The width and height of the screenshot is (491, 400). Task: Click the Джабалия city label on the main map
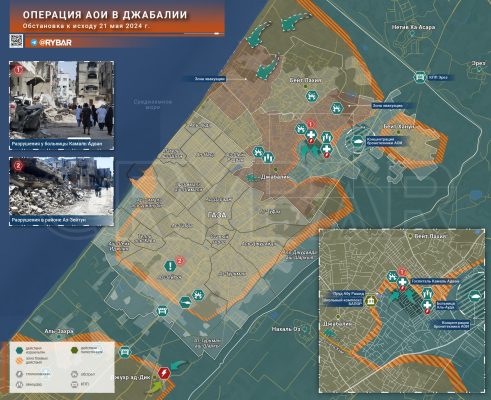275,177
